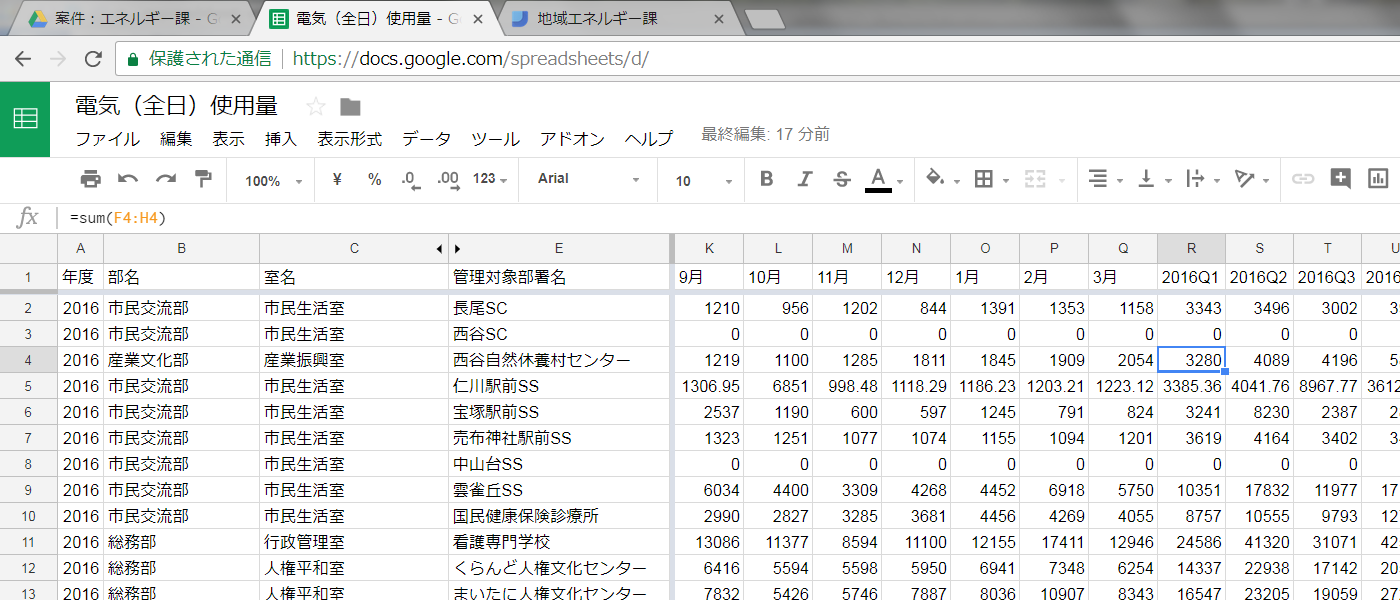This screenshot has width=1400, height=600.
Task: Click the spreadsheet title 電気(全日)使用量
Action: [x=177, y=106]
